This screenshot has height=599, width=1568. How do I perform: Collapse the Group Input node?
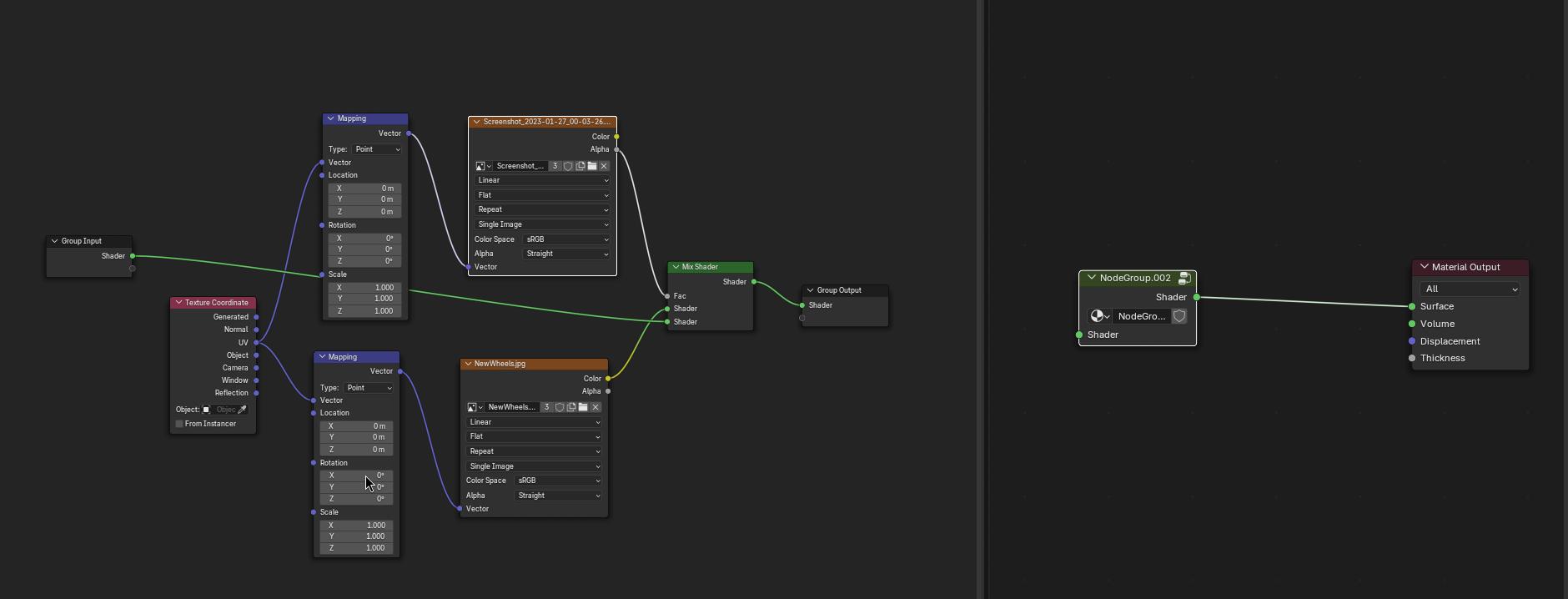coord(54,241)
